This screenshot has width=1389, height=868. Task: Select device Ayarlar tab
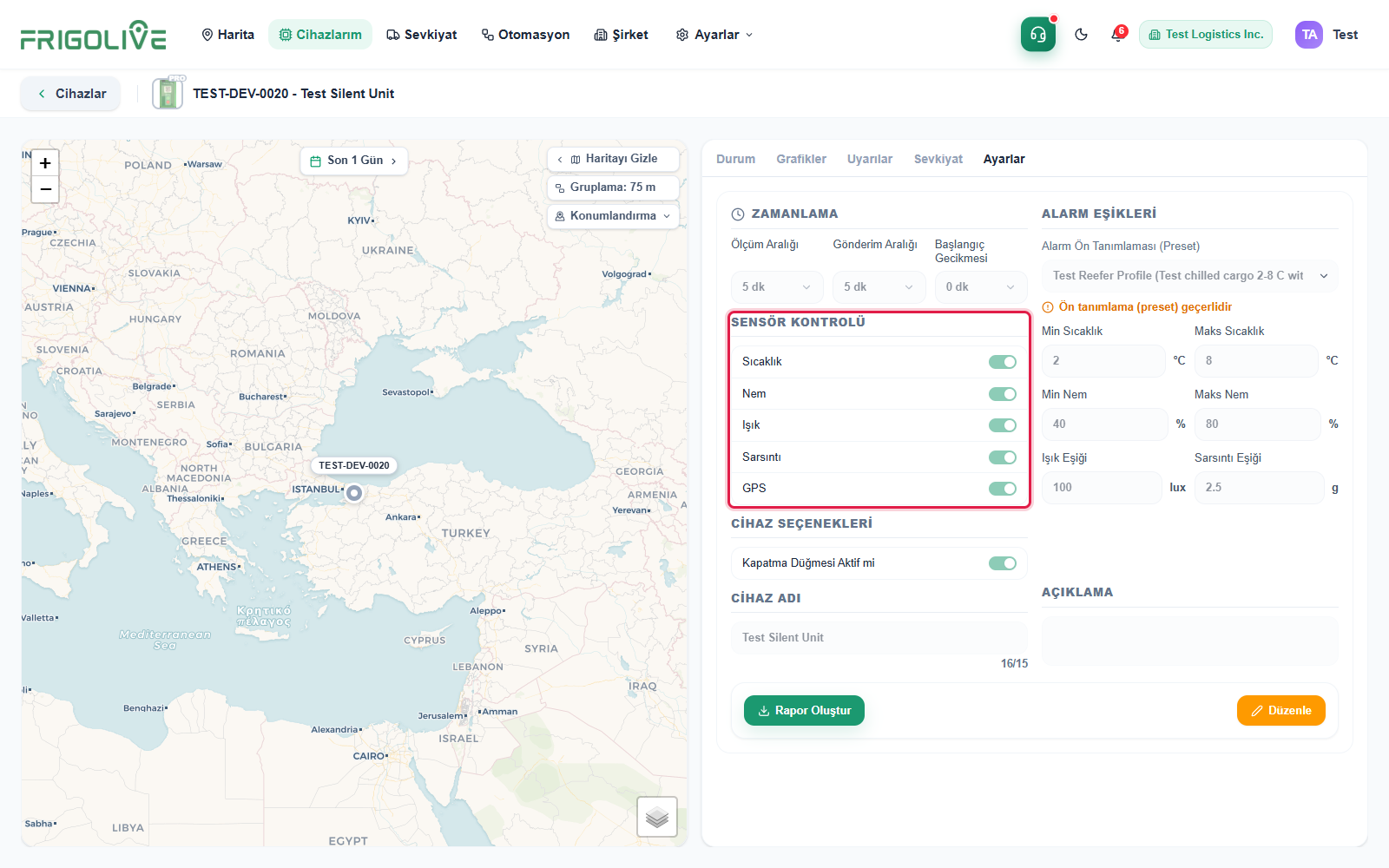(x=1004, y=159)
